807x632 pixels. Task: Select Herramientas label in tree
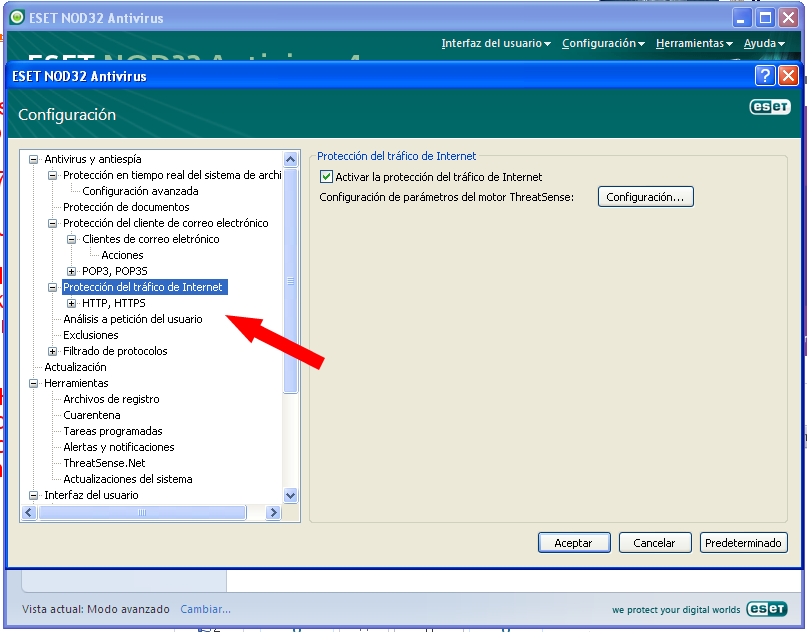pos(76,383)
